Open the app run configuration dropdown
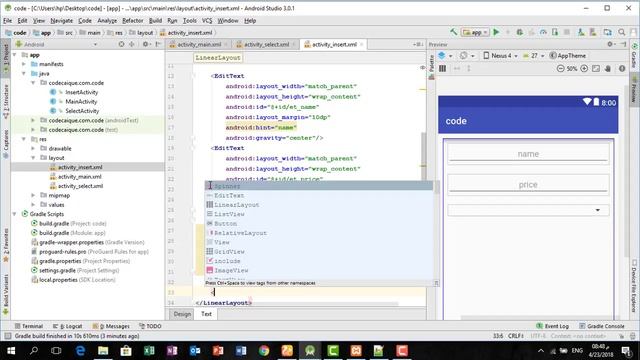Viewport: 640px width, 360px height. pos(475,32)
